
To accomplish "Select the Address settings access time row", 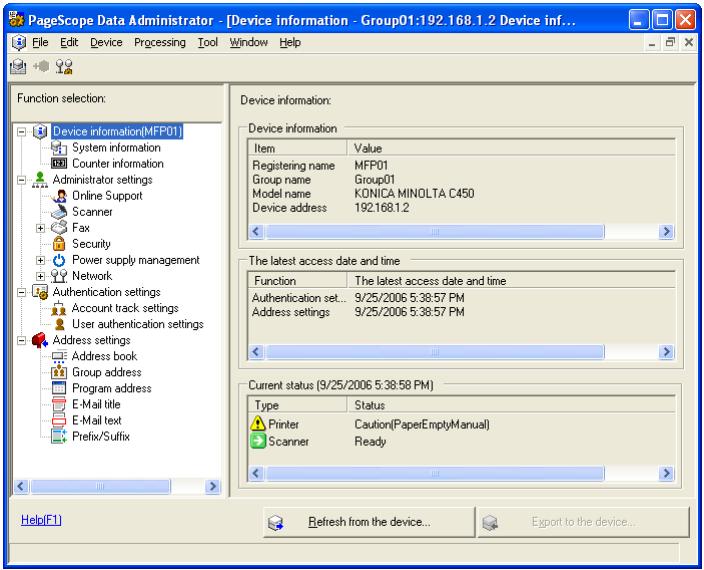I will tap(462, 312).
